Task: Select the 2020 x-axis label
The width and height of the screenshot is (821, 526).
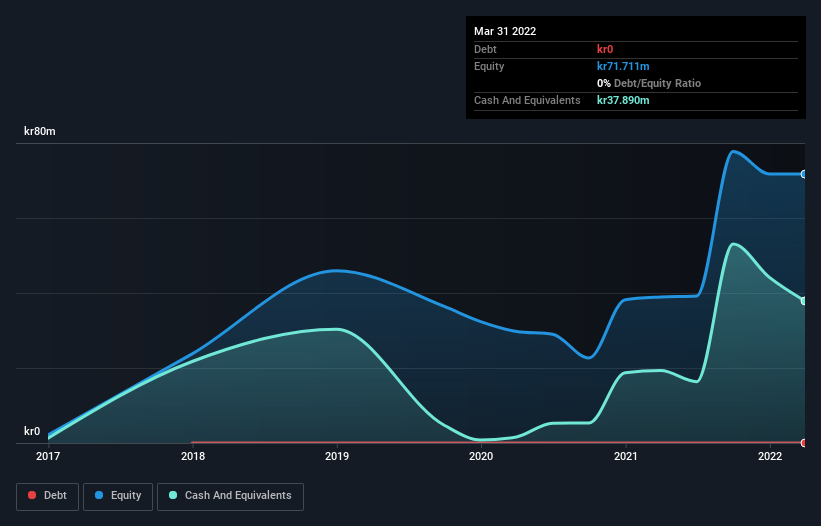Action: pyautogui.click(x=481, y=456)
